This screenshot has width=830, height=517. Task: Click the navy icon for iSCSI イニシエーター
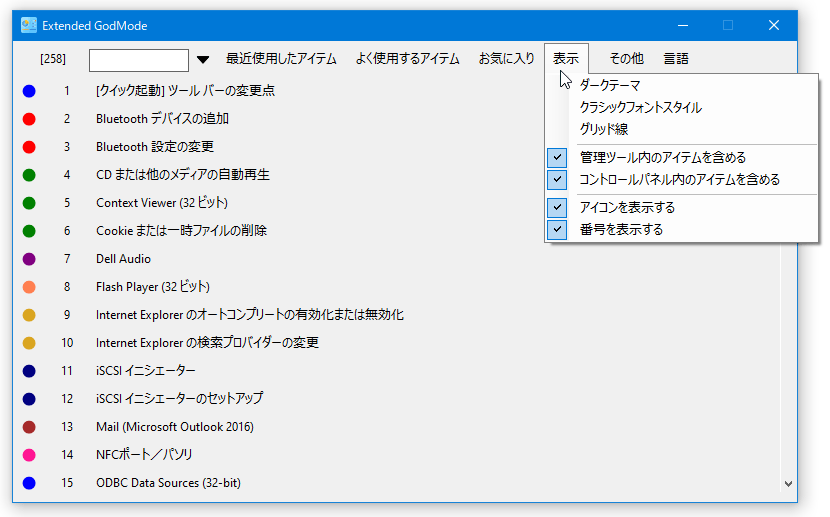(29, 371)
